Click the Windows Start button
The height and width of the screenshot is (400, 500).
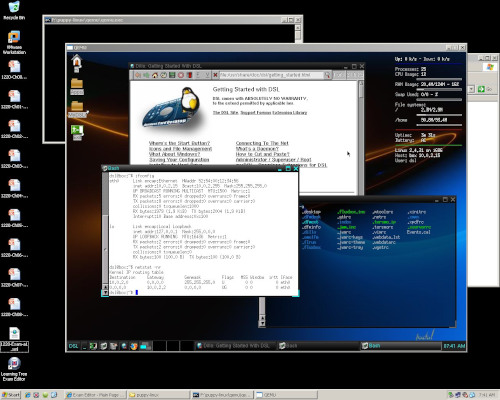[x=11, y=395]
